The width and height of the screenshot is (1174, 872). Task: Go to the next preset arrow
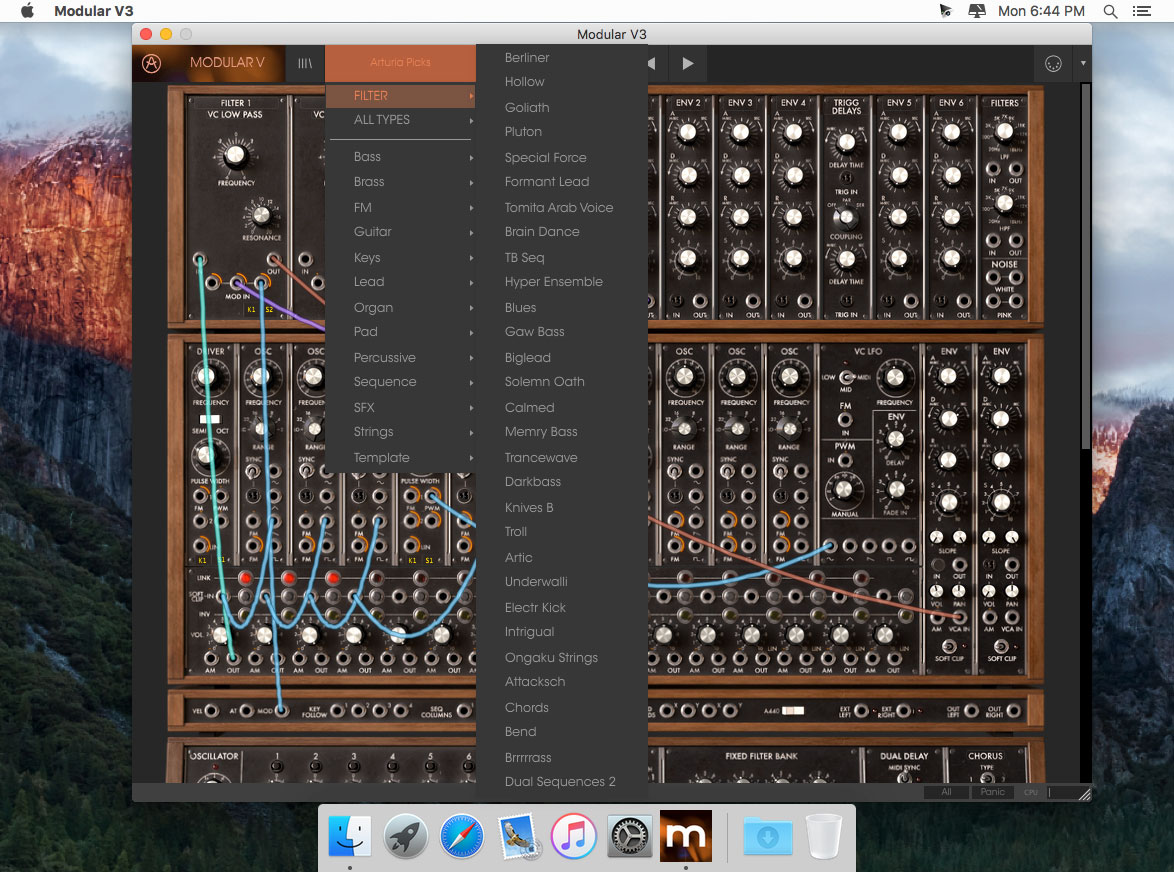click(x=687, y=64)
